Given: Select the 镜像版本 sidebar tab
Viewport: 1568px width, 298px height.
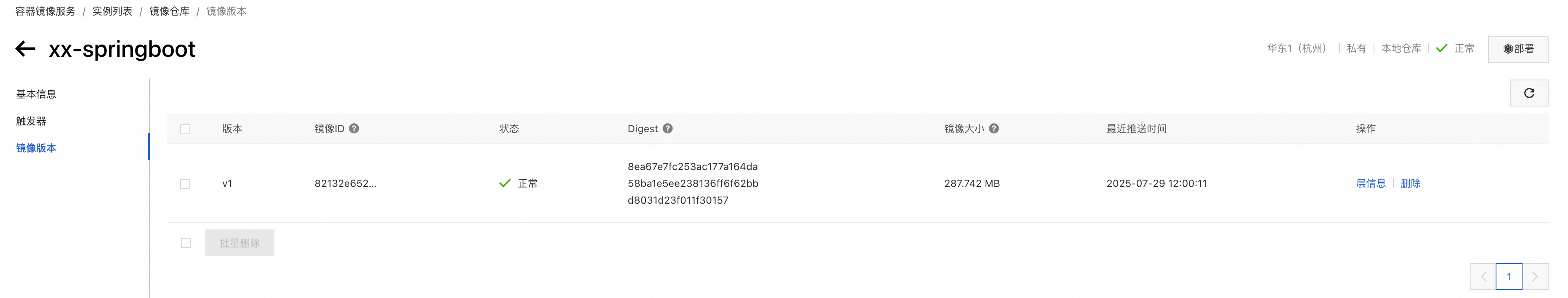Looking at the screenshot, I should point(36,148).
